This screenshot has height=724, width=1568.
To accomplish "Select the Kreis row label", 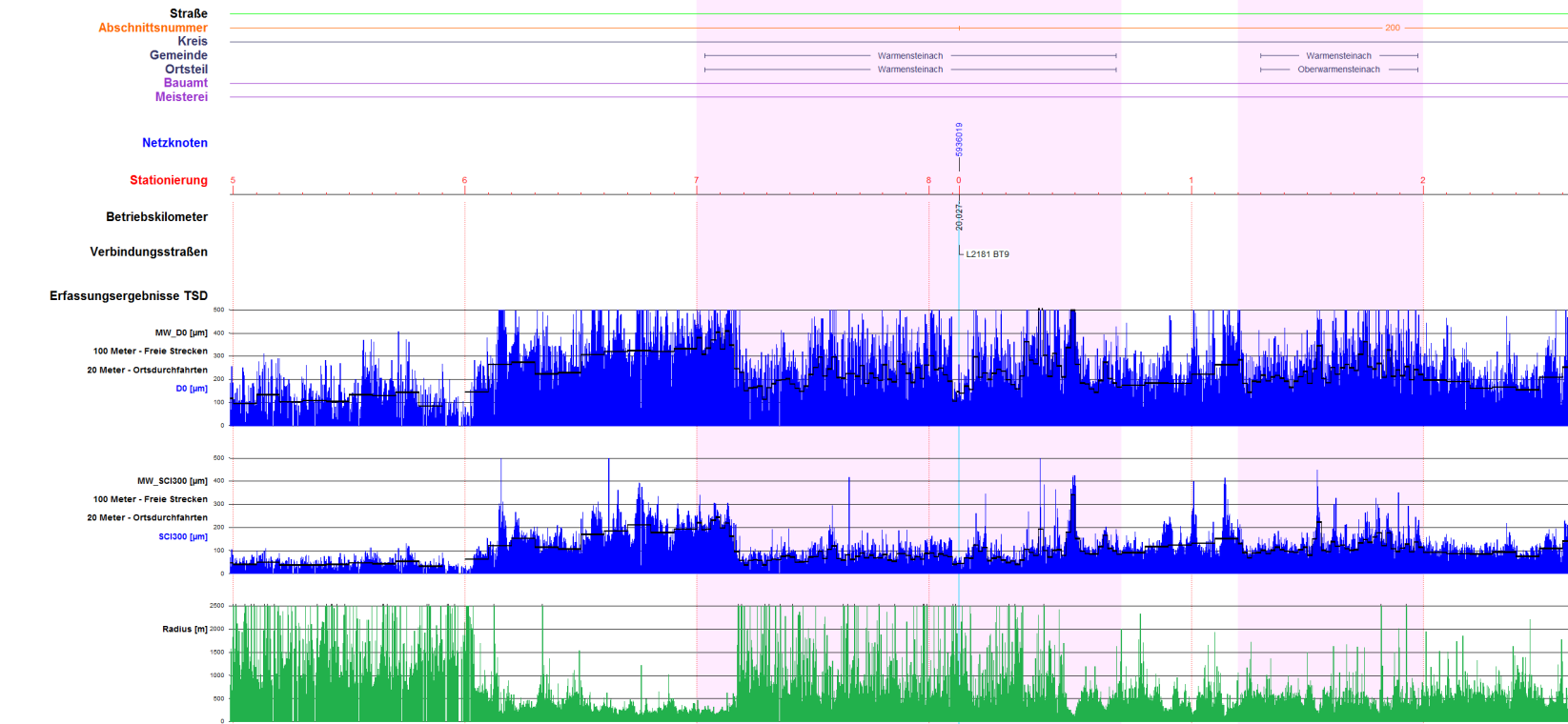I will click(192, 41).
